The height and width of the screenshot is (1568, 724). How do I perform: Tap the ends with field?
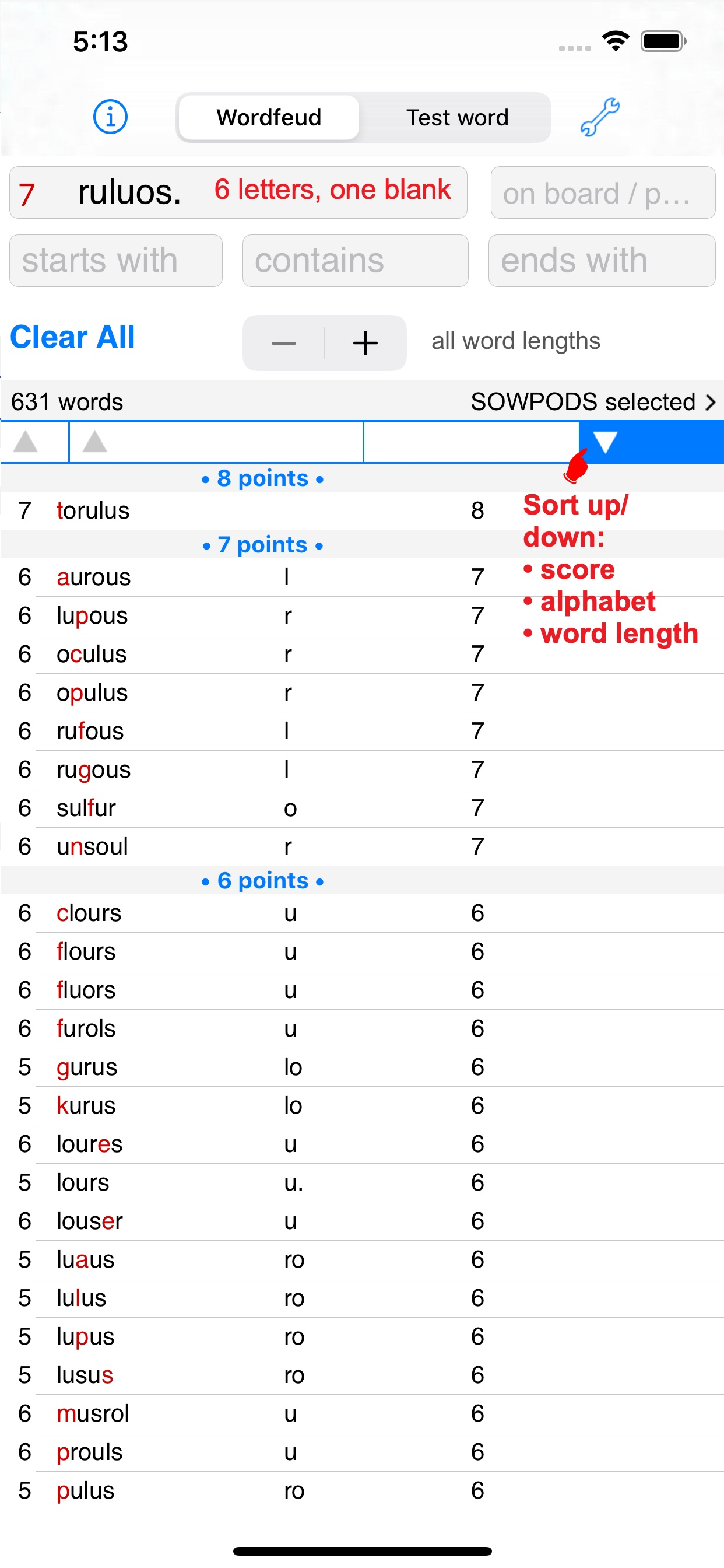click(602, 261)
